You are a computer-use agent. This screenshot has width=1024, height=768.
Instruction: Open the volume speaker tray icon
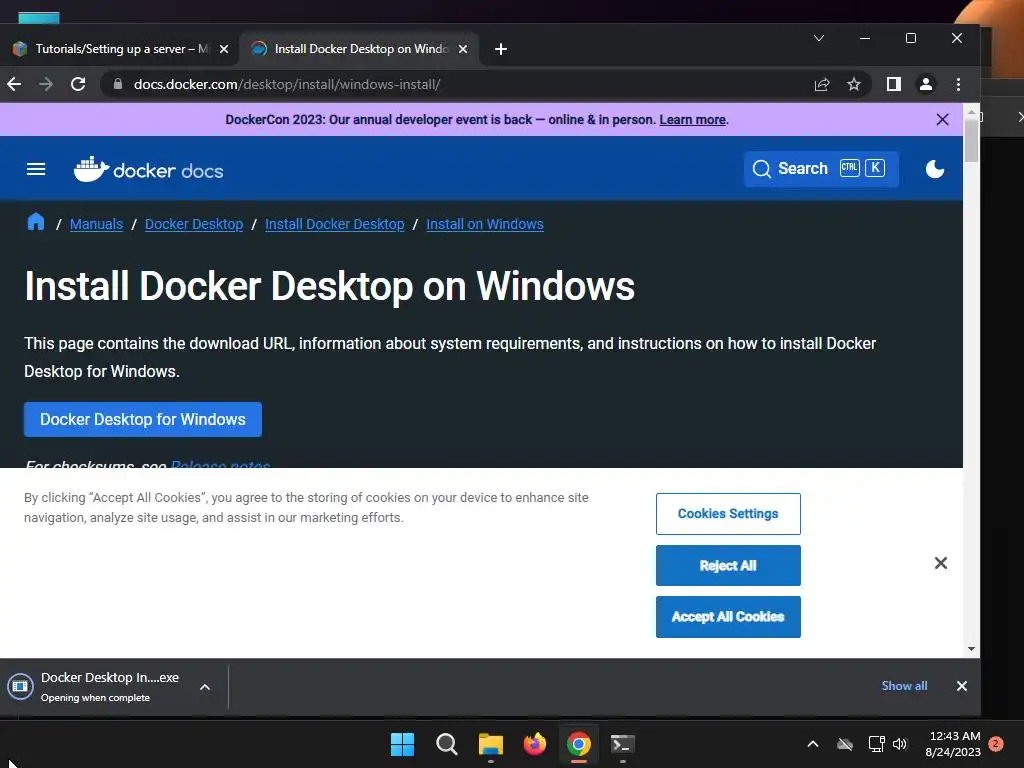coord(901,744)
